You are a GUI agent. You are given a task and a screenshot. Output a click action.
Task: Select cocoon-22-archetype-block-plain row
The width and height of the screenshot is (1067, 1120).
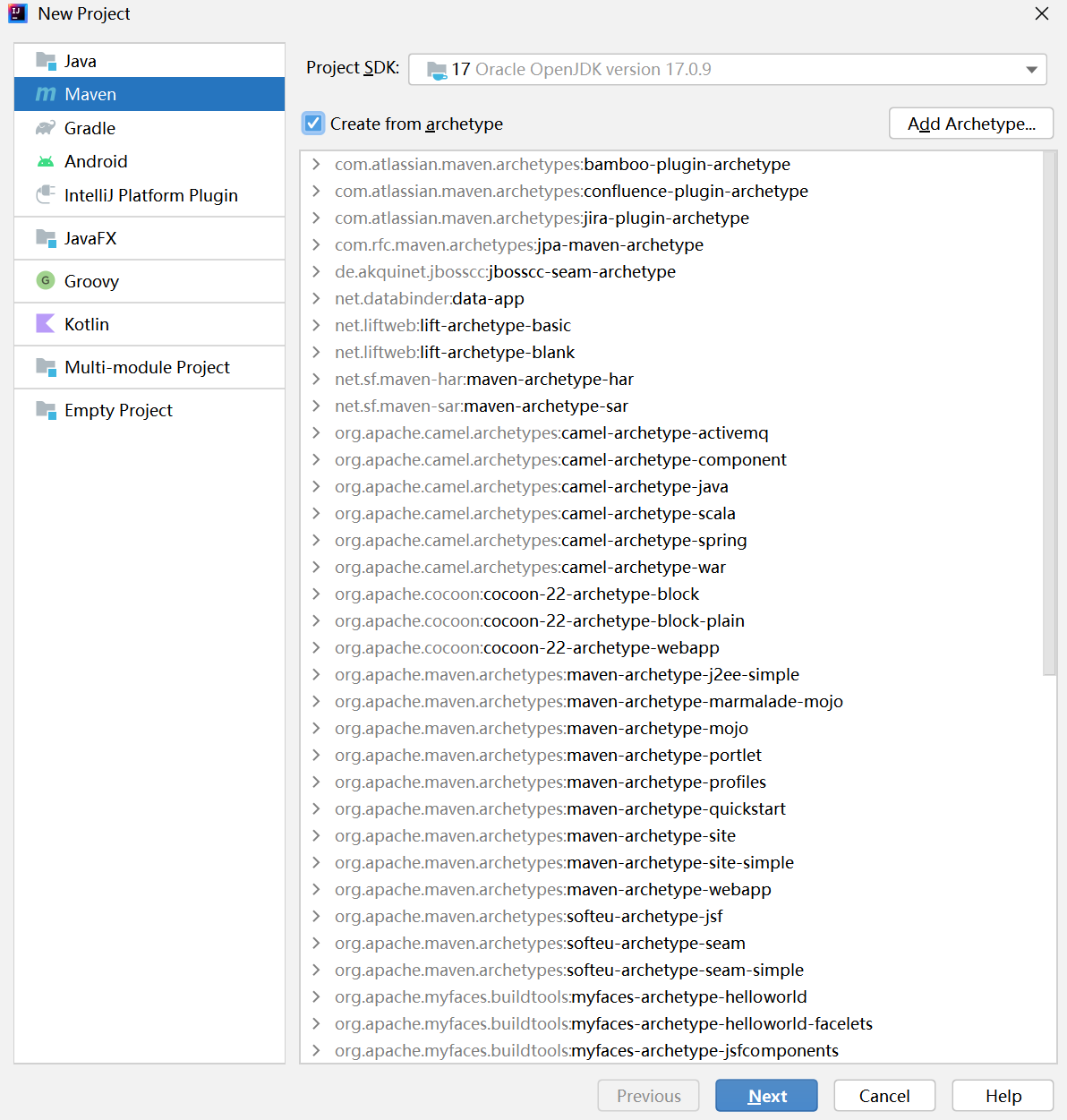(671, 620)
